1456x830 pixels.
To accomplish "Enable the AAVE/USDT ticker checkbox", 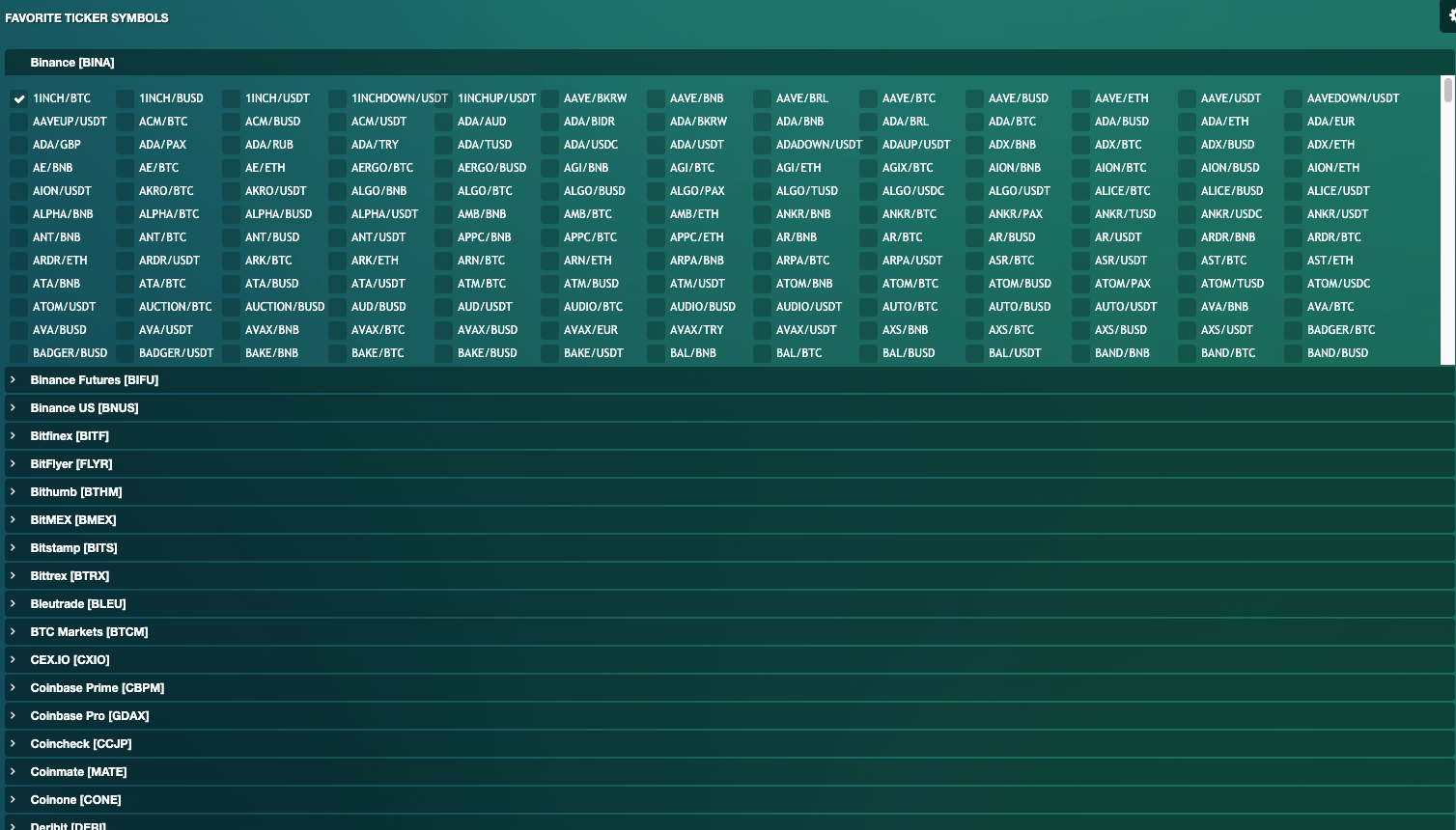I will (1188, 98).
